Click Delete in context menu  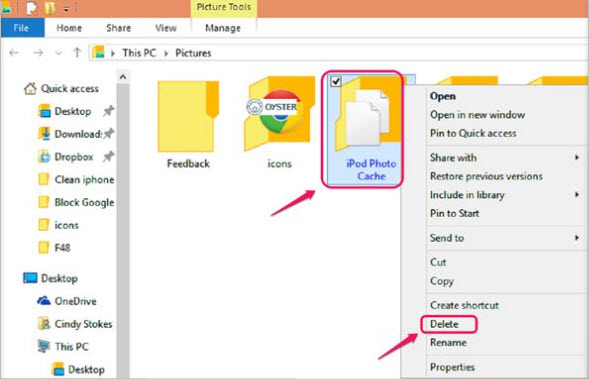point(444,324)
